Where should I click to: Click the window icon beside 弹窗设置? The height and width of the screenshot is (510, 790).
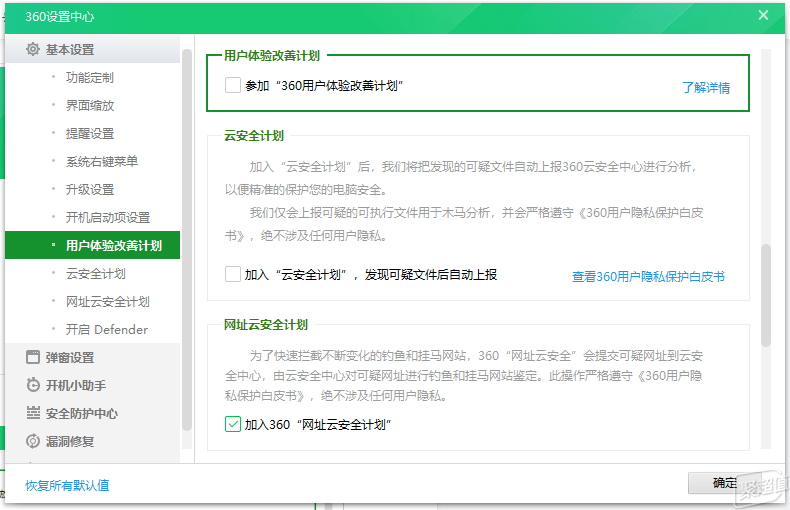33,357
